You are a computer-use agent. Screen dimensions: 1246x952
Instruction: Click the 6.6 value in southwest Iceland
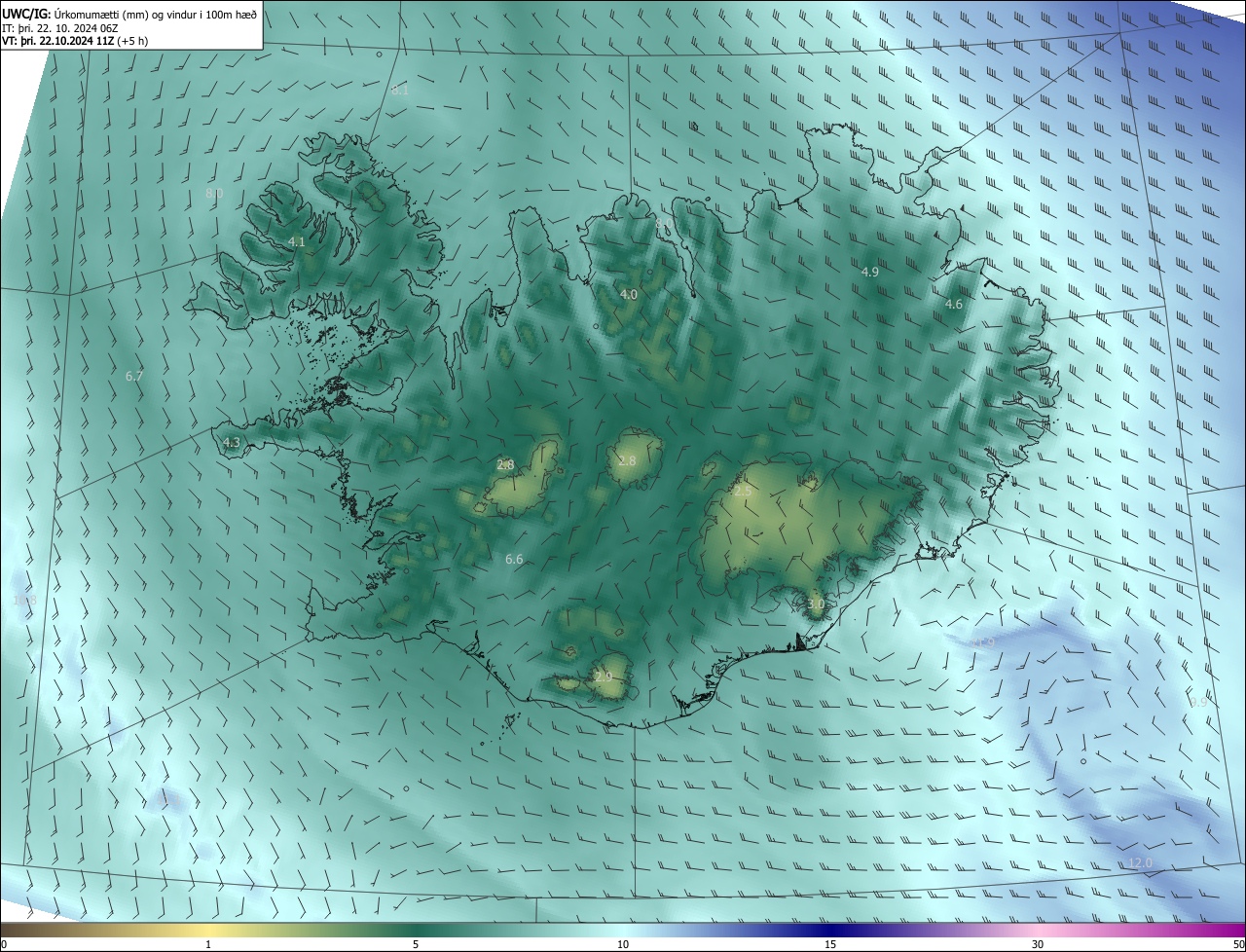(514, 559)
